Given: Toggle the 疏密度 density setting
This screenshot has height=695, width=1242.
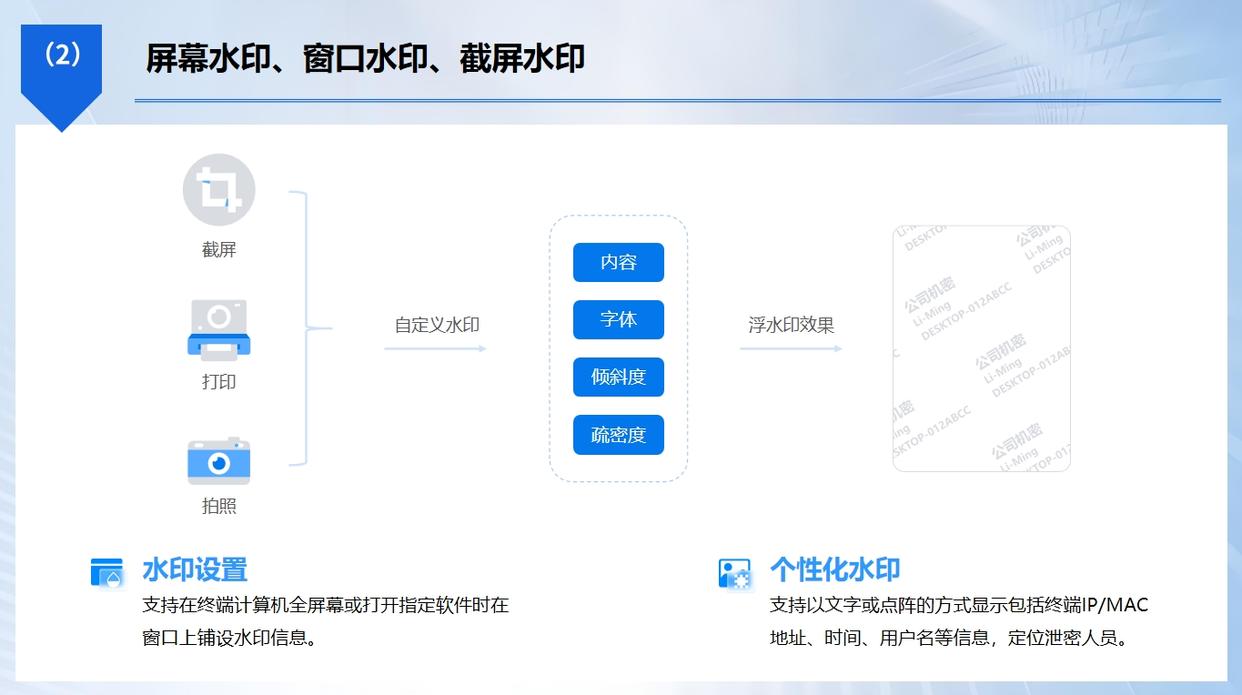Looking at the screenshot, I should pyautogui.click(x=618, y=435).
